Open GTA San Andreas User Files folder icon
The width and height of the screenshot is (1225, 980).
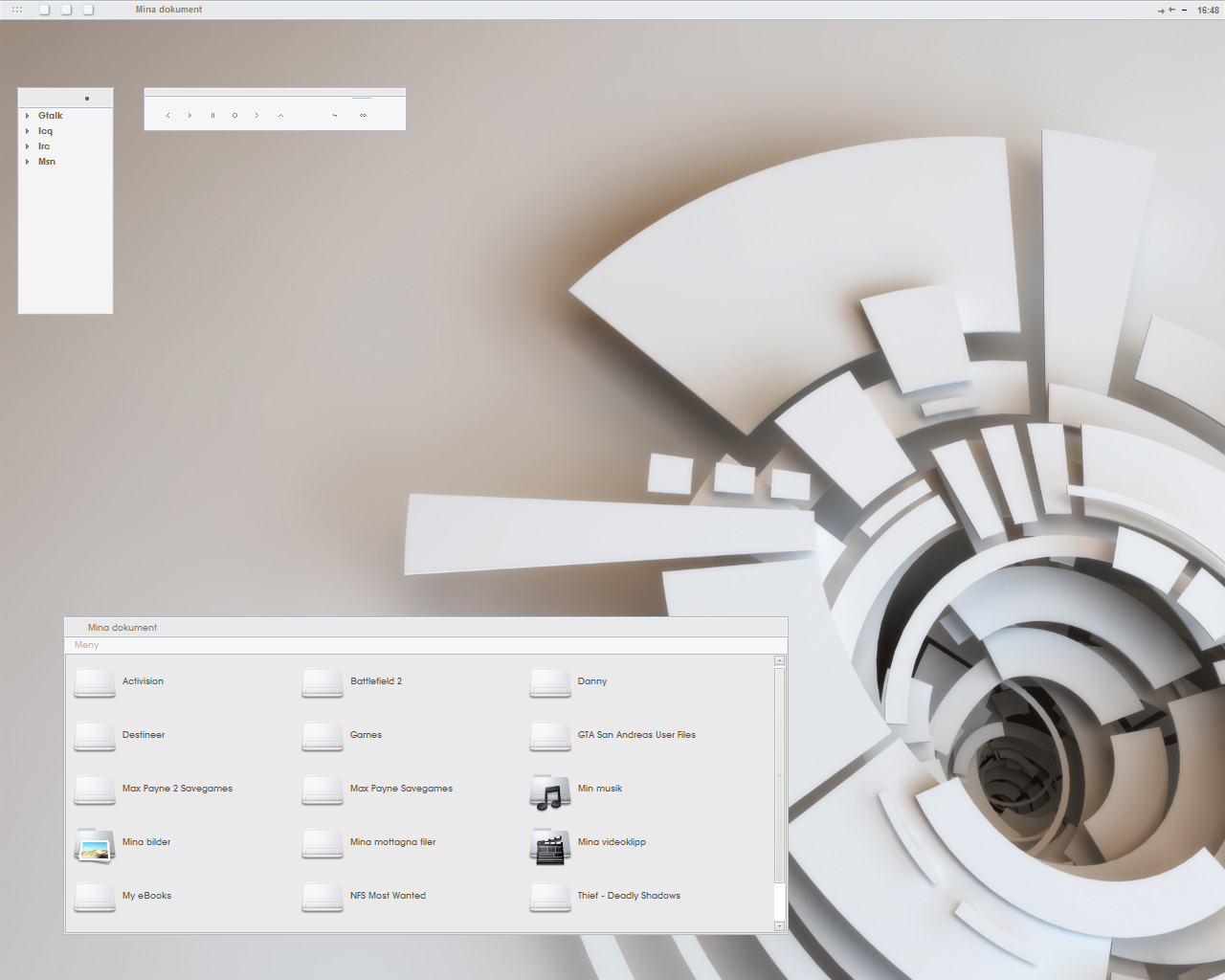550,736
